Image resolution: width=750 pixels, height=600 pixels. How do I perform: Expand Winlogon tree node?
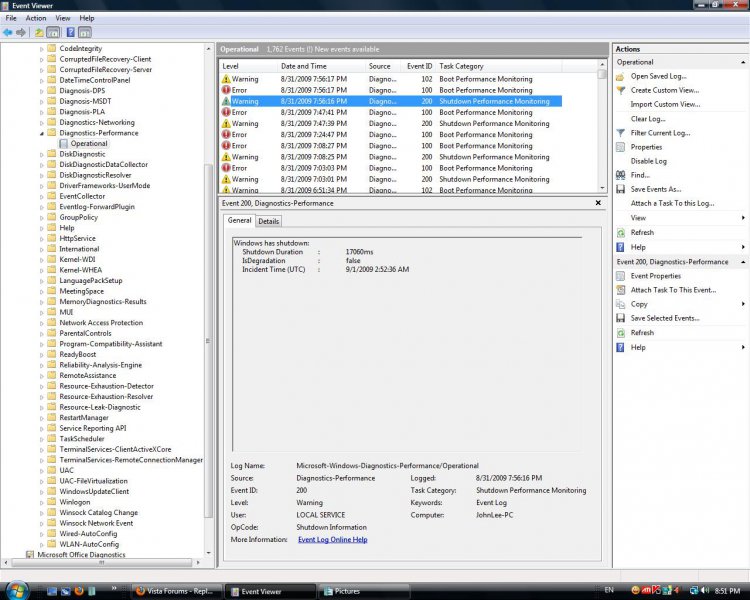[42, 502]
